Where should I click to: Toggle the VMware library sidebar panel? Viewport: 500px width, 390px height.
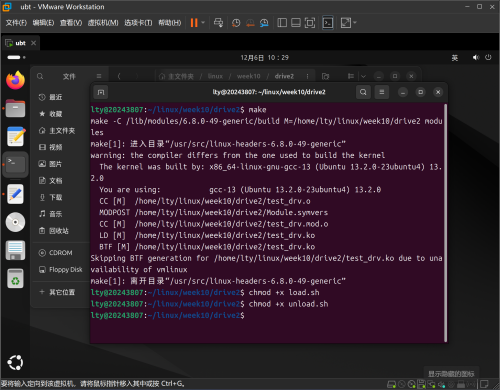tap(282, 23)
